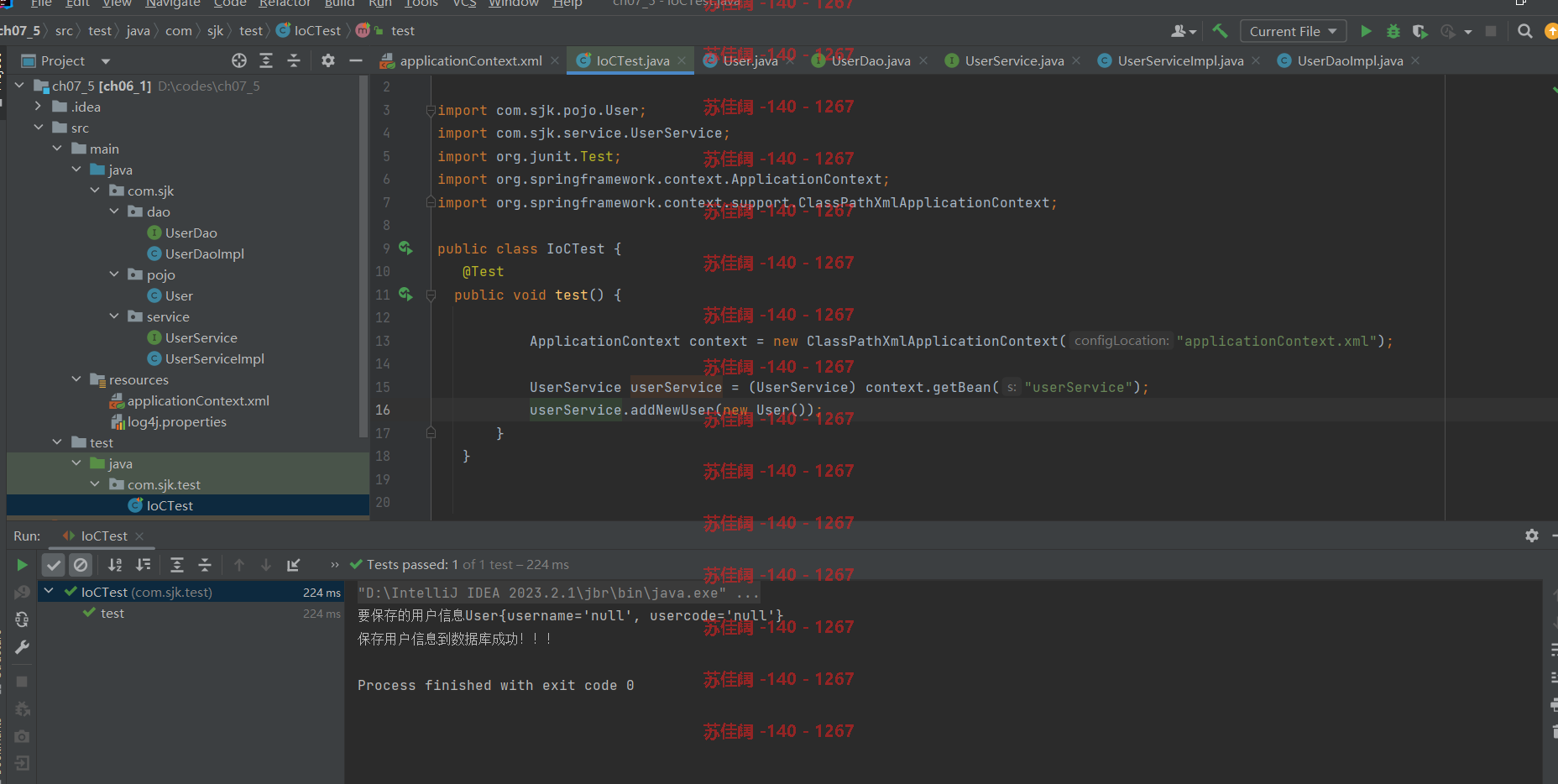1558x784 pixels.
Task: Click the sjk breadcrumb in navigation bar
Action: (215, 31)
